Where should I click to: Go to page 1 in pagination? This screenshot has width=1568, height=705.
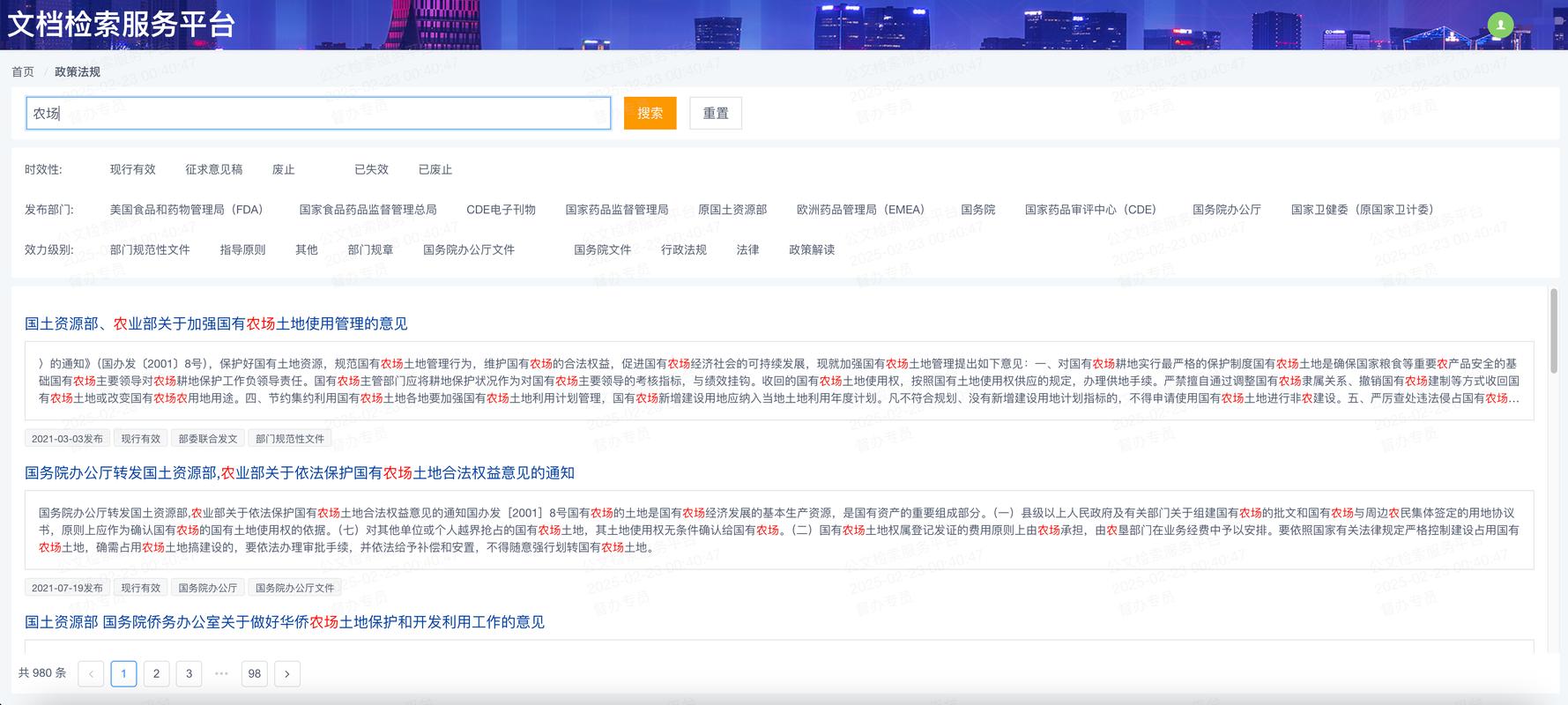(x=123, y=674)
